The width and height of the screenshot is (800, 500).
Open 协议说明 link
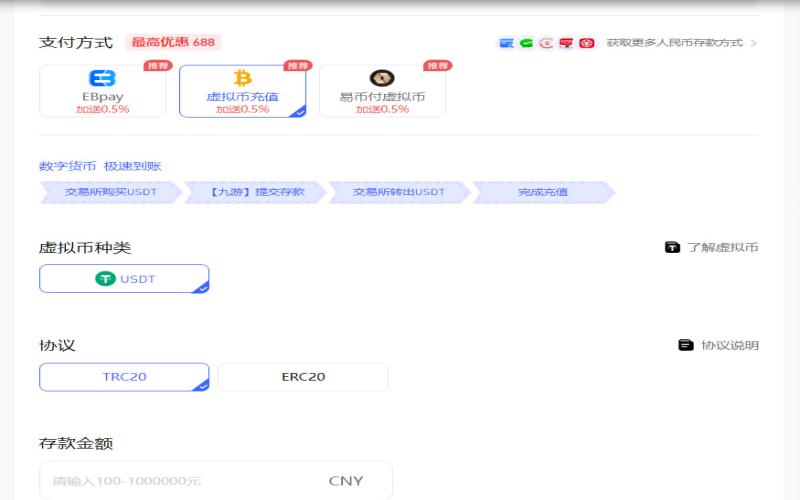pyautogui.click(x=730, y=345)
